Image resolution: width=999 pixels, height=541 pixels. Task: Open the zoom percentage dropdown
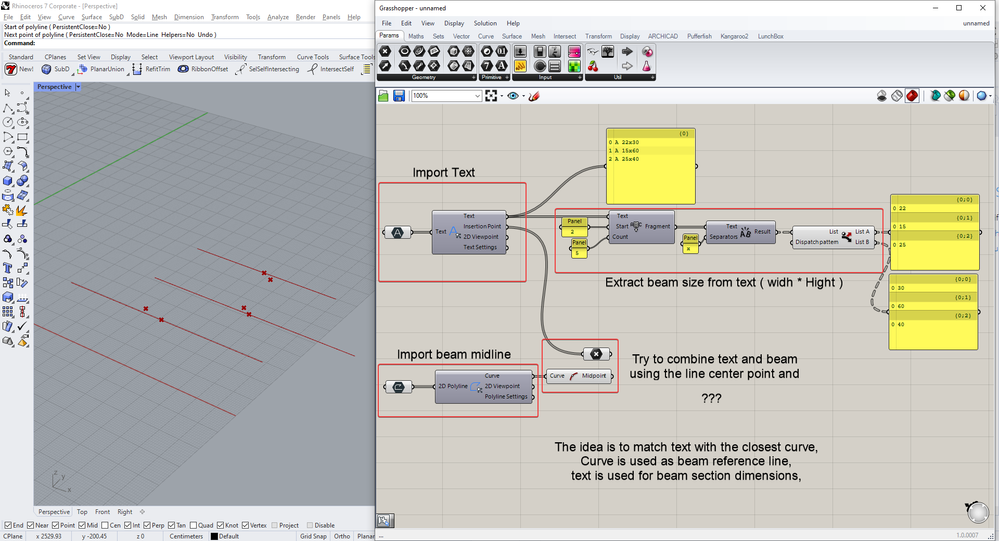(477, 96)
